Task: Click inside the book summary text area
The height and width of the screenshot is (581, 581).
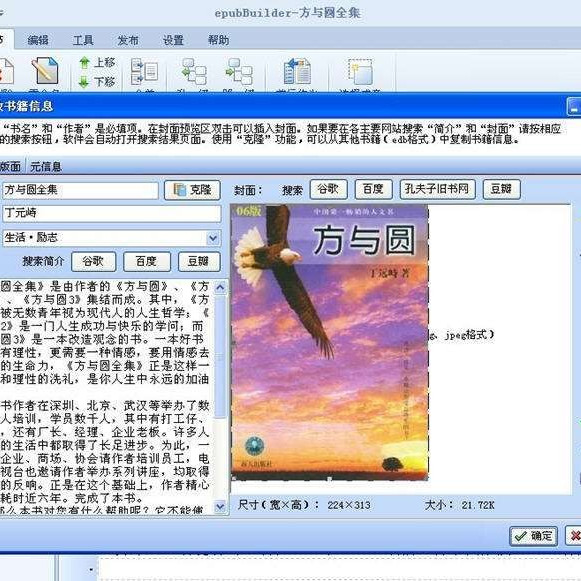Action: (106, 396)
